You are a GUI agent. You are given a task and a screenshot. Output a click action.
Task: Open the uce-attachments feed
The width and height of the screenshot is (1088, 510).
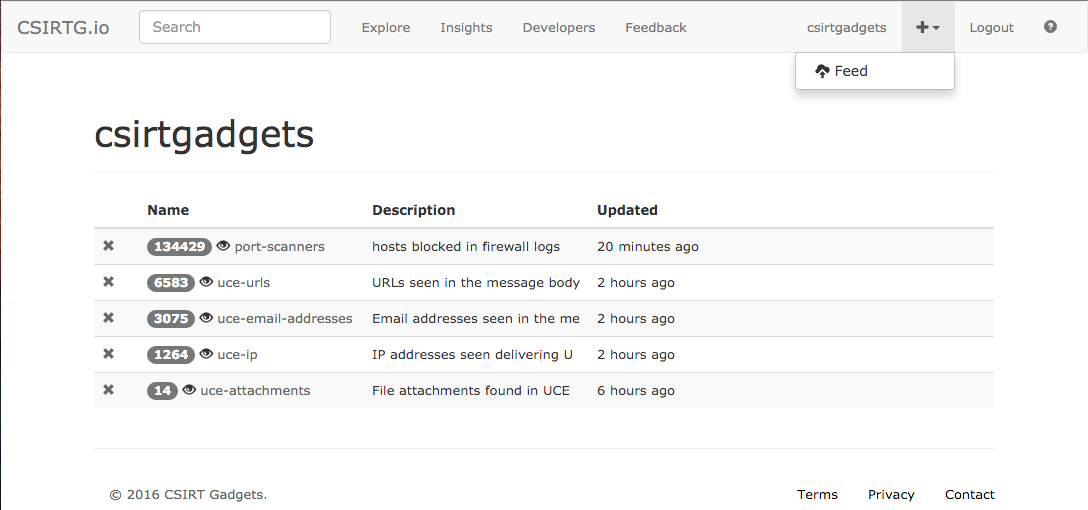255,391
